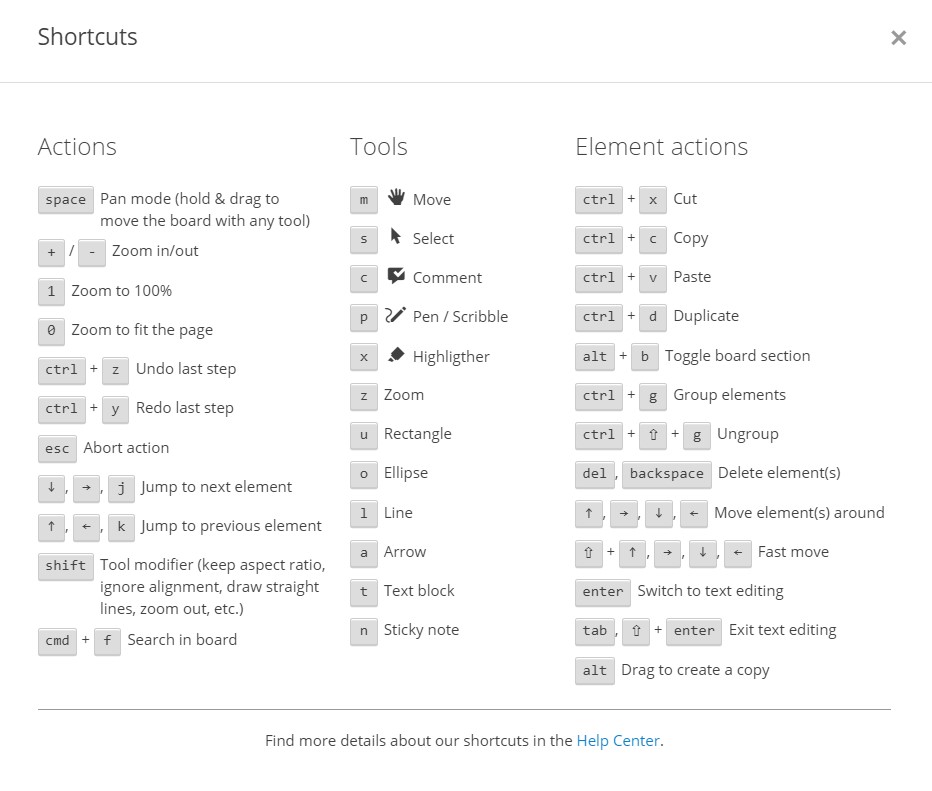Viewport: 932px width, 791px height.
Task: Click the 'Toggle board section' label
Action: tap(737, 356)
